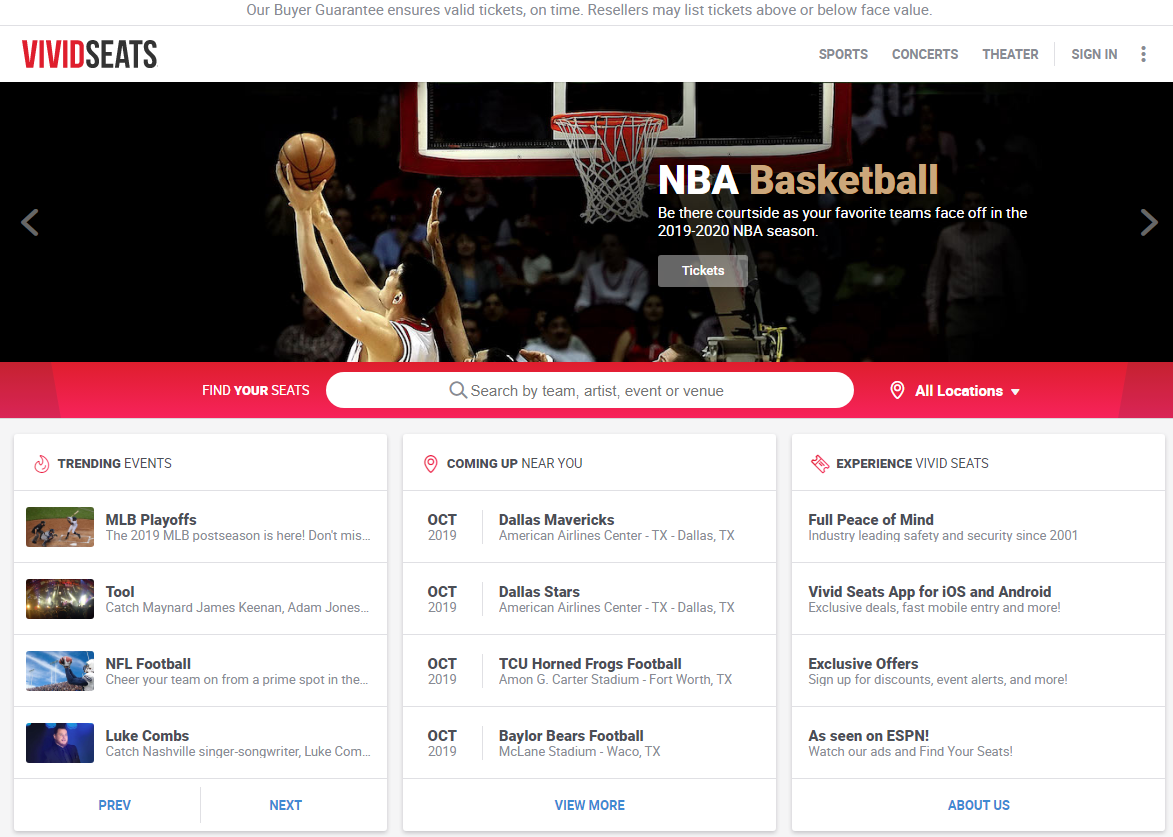Click OCT 2019 date beside Baylor Bears
The image size is (1173, 837).
(442, 743)
